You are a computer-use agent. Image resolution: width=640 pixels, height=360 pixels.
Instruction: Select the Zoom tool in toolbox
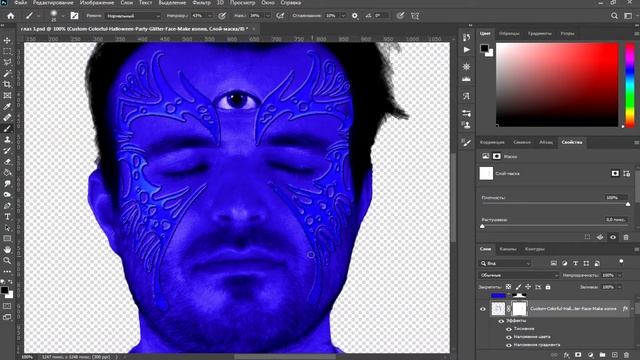[x=7, y=260]
